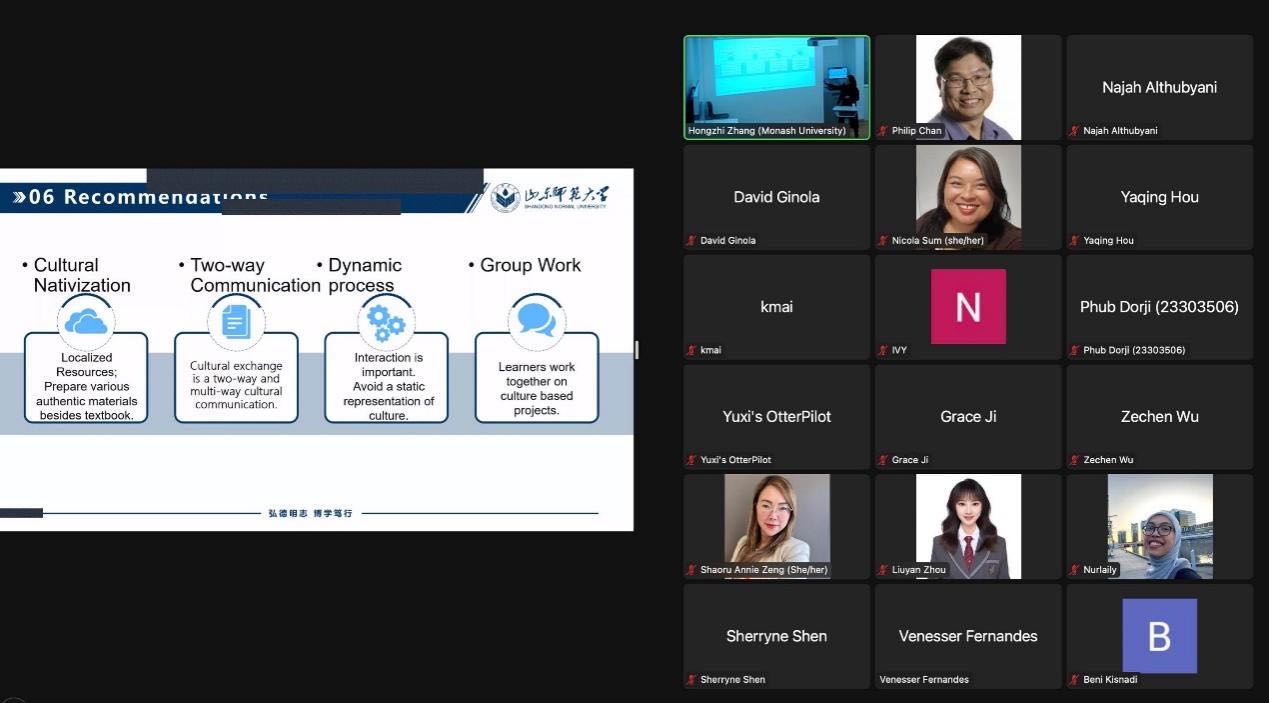Click the Phub Dorji (23303506) participant tile
Screen dimensions: 1269x703
1159,307
